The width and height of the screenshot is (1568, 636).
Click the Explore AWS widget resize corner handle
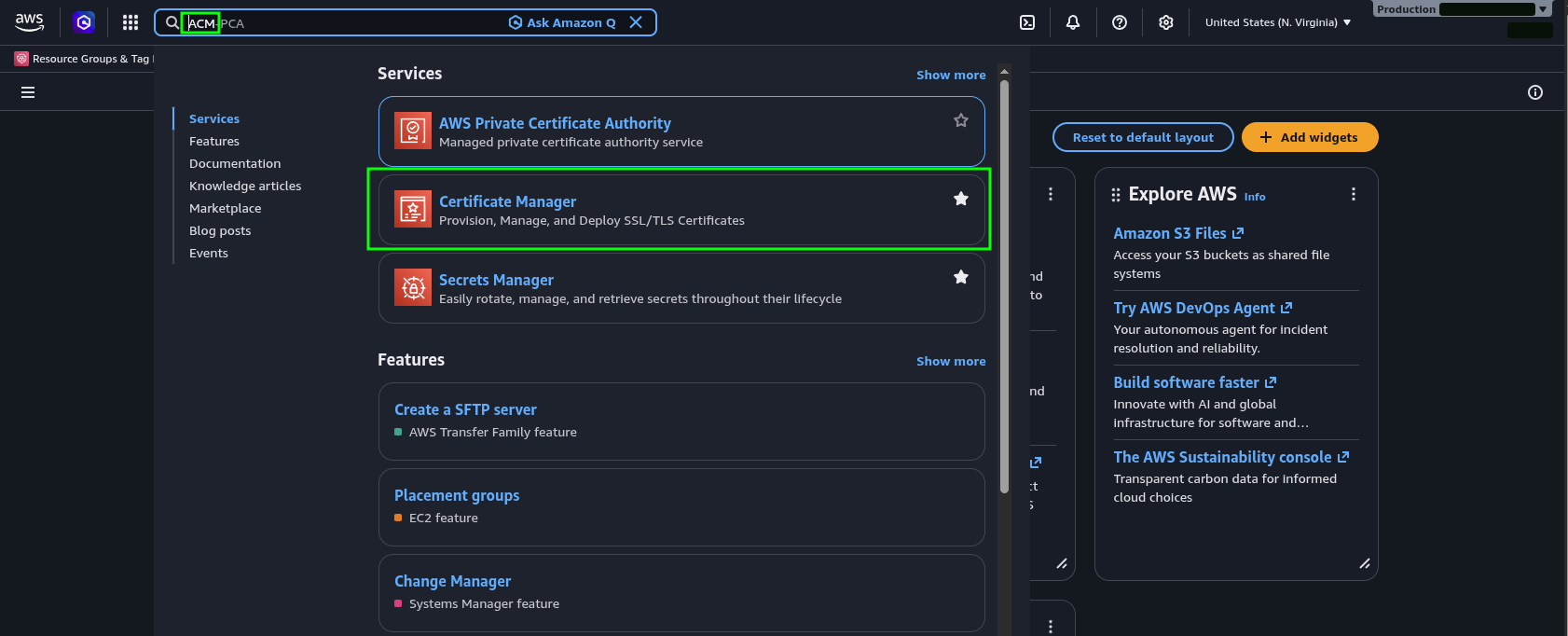click(1365, 563)
